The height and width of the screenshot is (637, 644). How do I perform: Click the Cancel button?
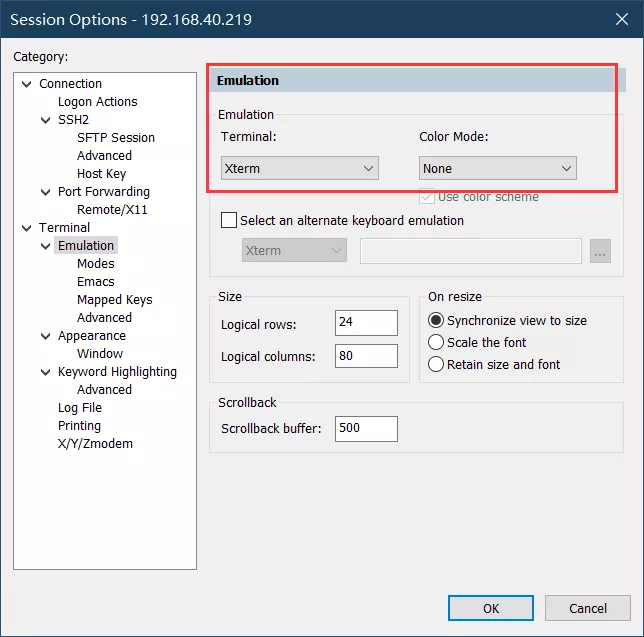click(587, 608)
